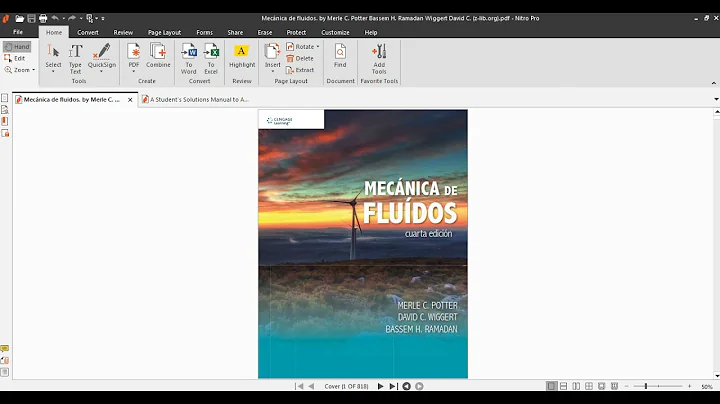Open the Forms ribbon tab
The image size is (720, 404).
tap(204, 33)
